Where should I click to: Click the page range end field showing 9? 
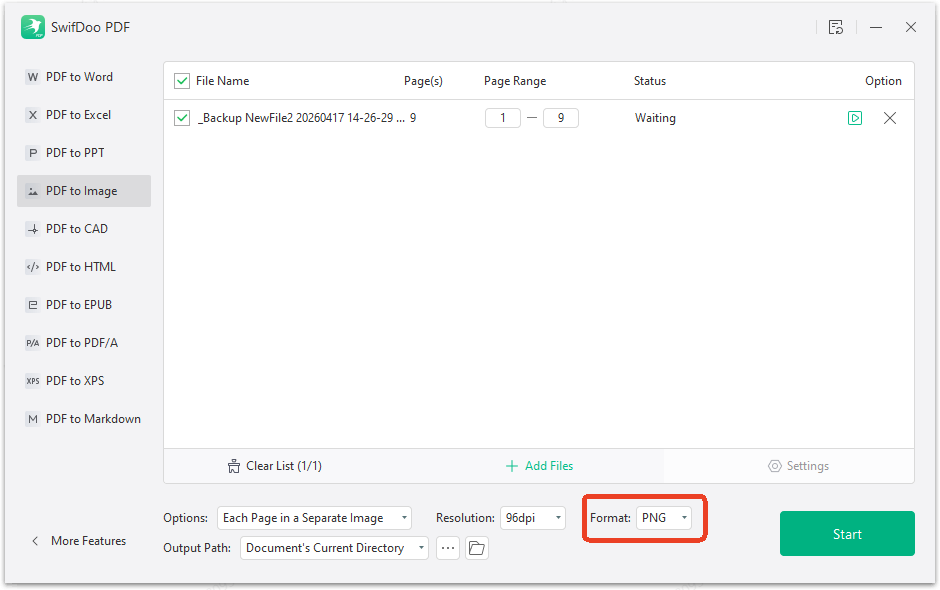point(561,118)
